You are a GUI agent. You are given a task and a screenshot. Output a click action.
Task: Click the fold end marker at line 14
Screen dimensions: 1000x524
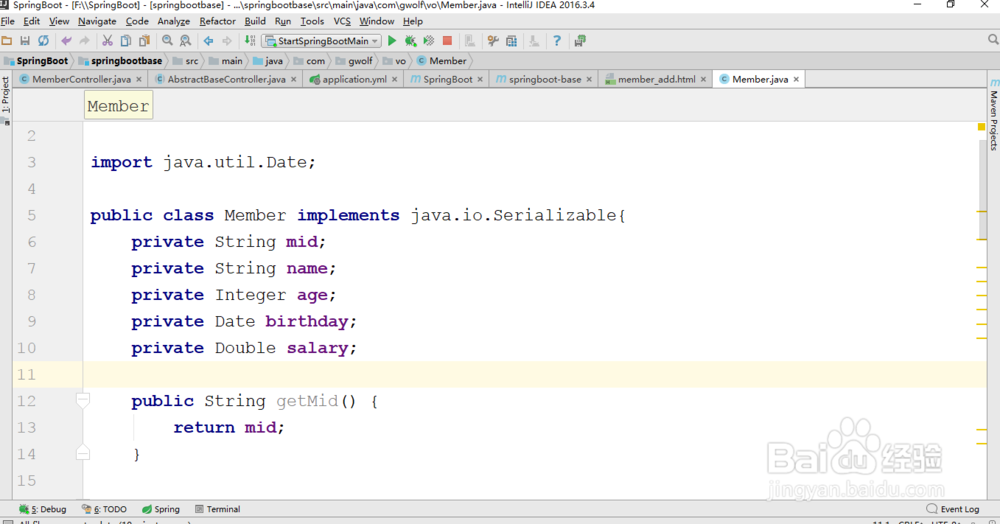82,453
